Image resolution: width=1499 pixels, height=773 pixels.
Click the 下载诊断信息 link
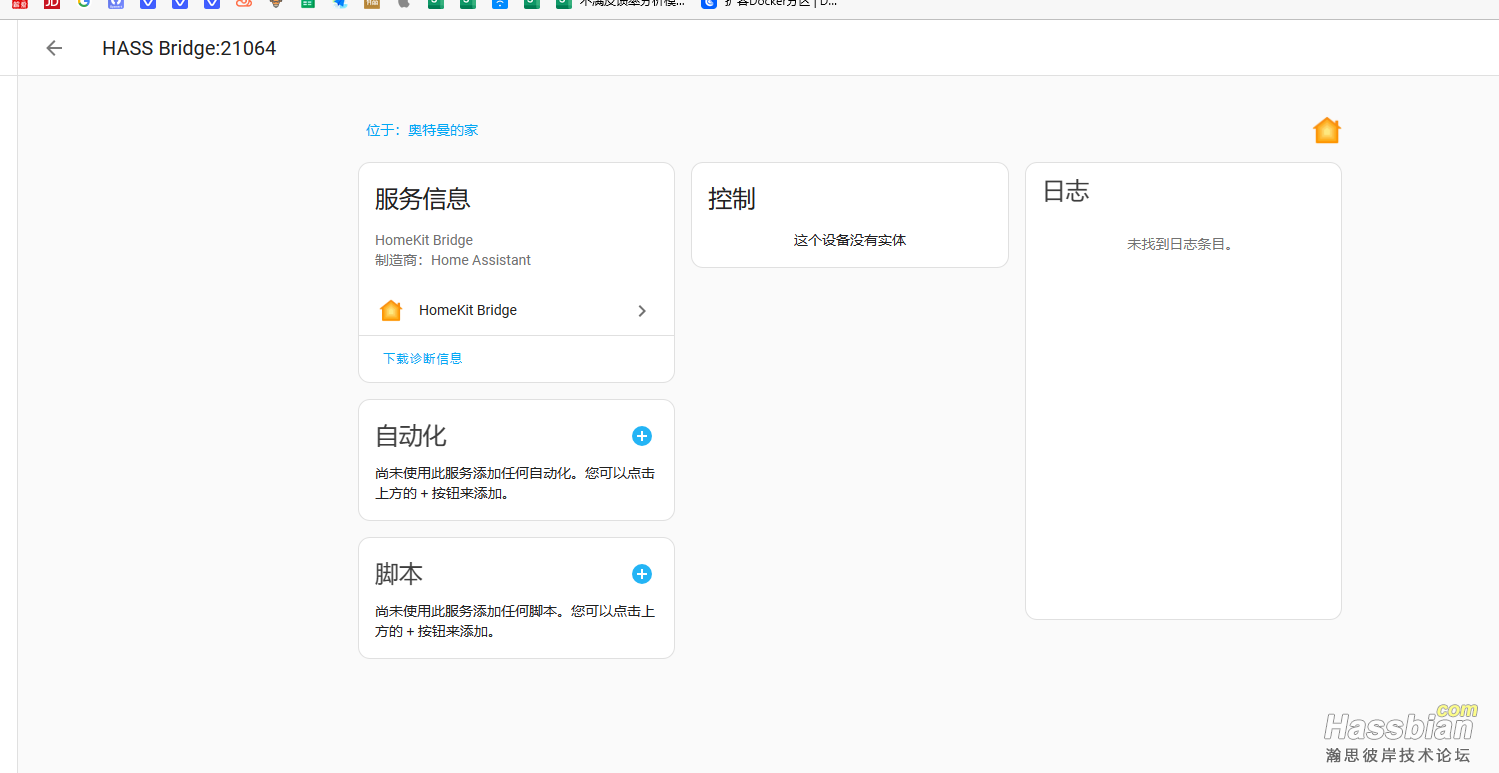(x=422, y=358)
